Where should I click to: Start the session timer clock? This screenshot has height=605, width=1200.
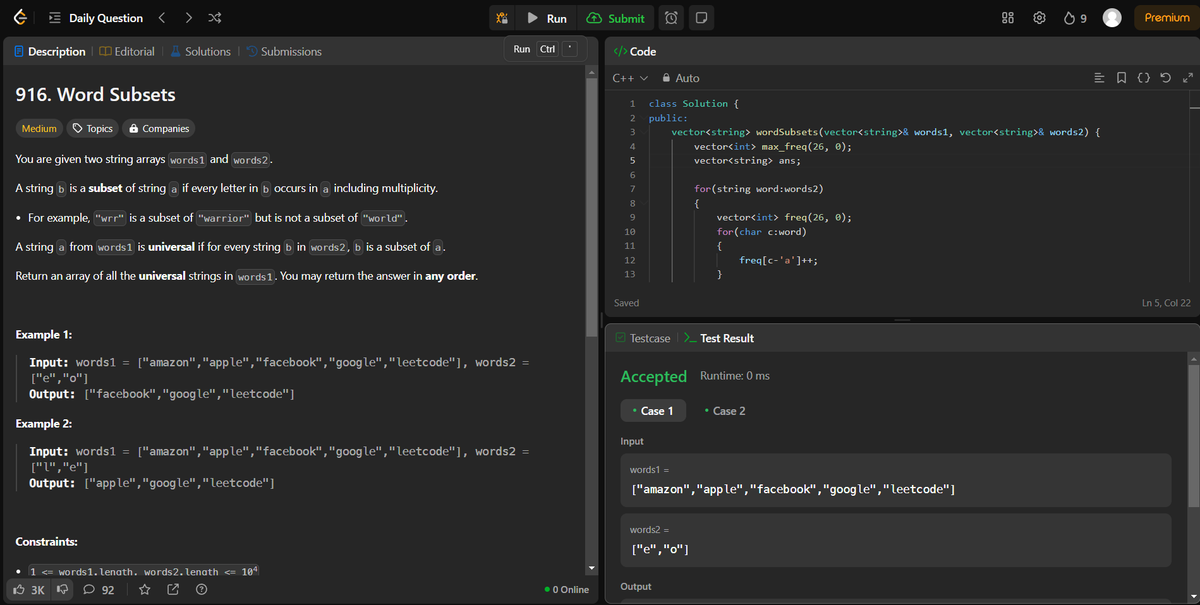[671, 17]
